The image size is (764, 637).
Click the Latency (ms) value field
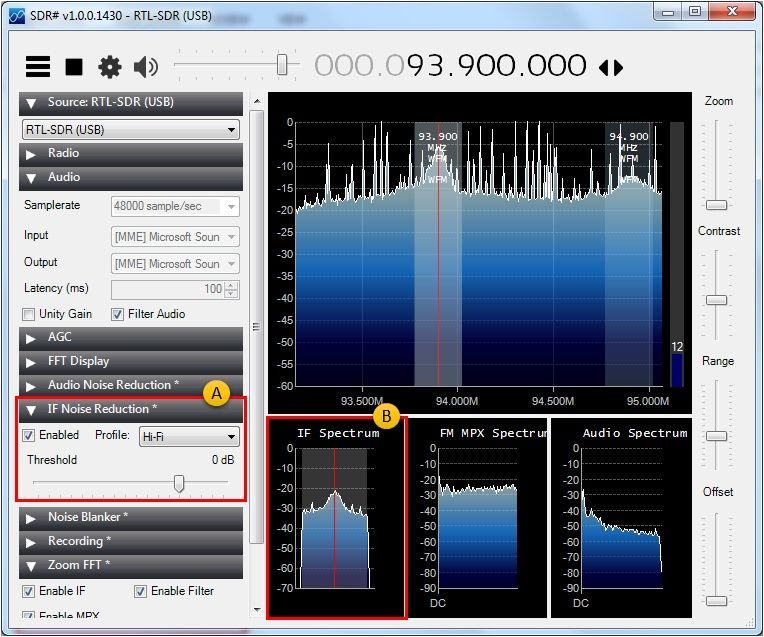coord(168,289)
